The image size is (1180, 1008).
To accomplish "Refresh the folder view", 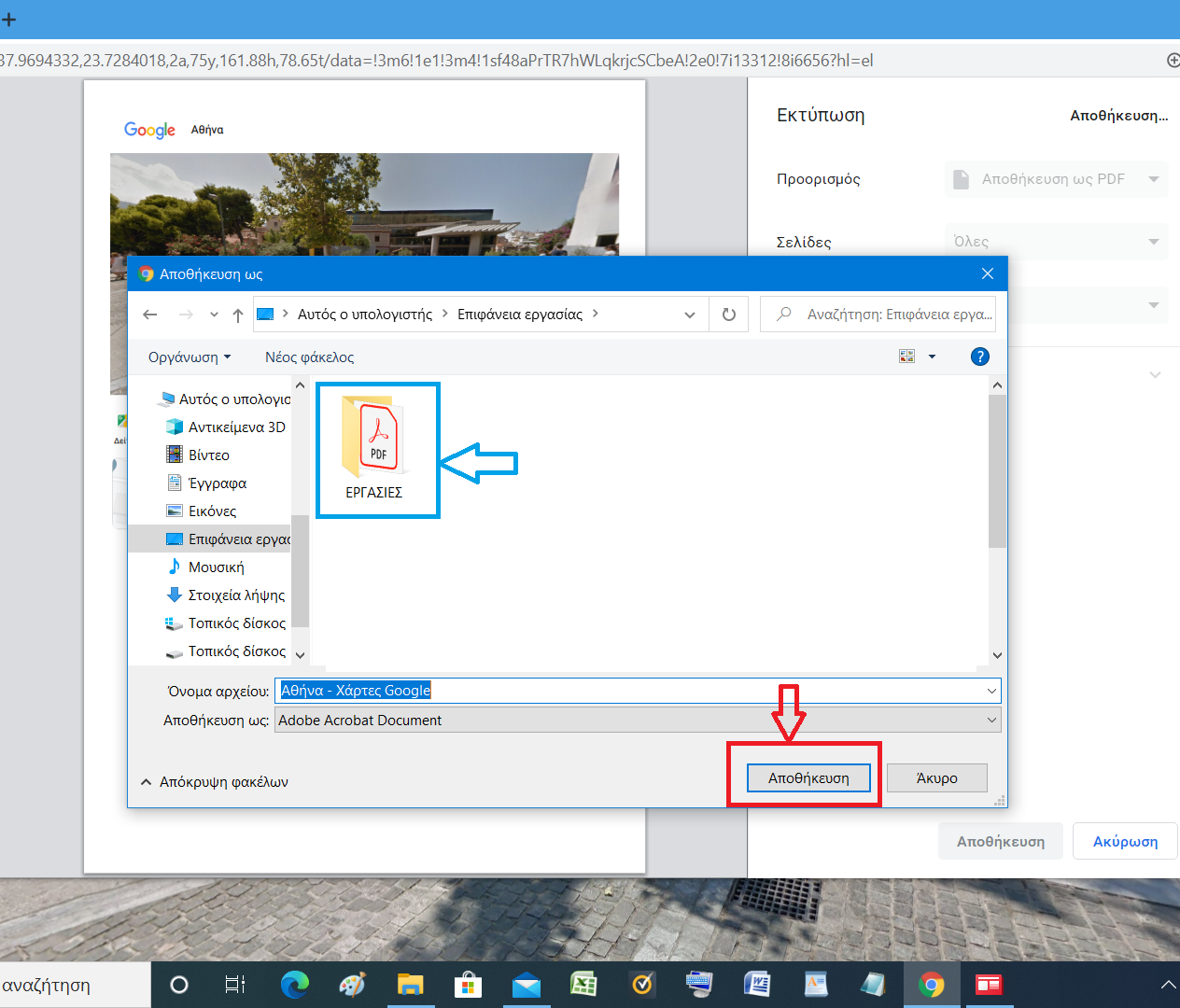I will point(729,315).
